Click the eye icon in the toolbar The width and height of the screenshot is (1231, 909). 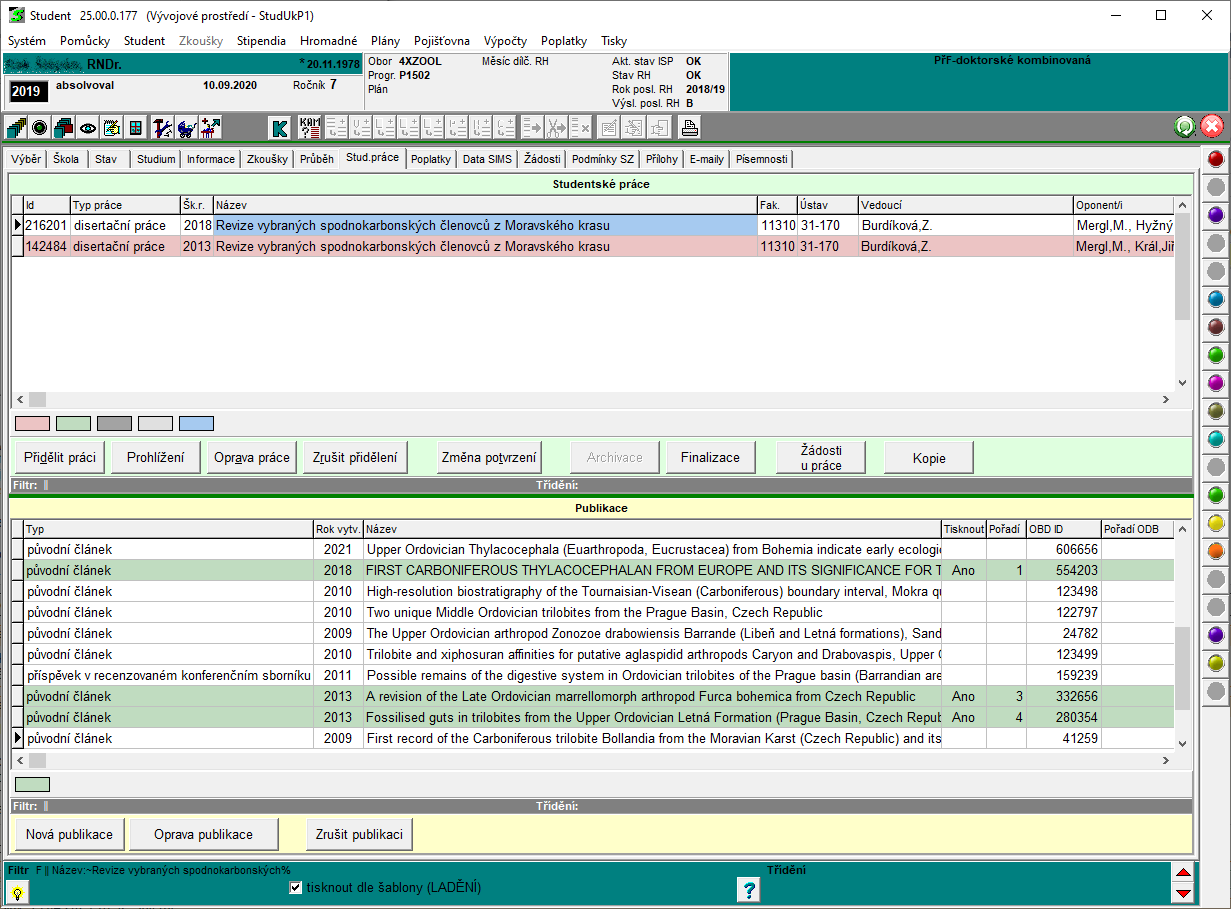[x=88, y=128]
